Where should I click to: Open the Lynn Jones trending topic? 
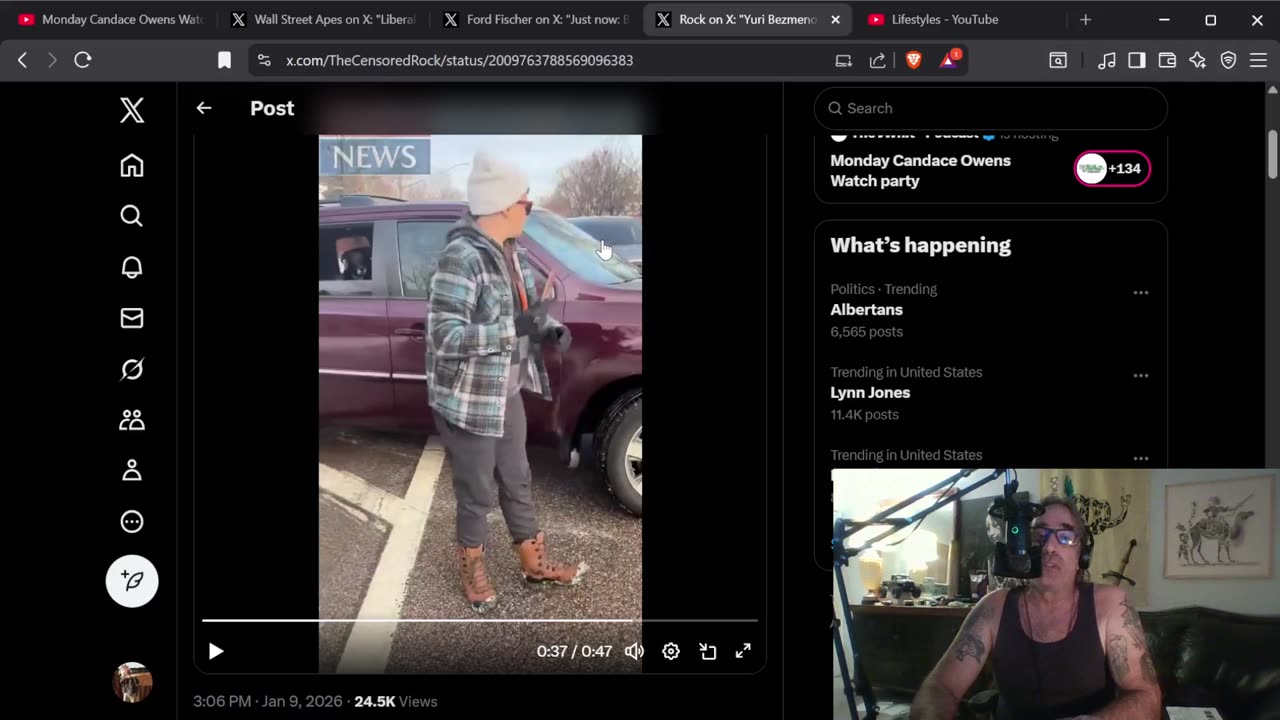pos(870,393)
